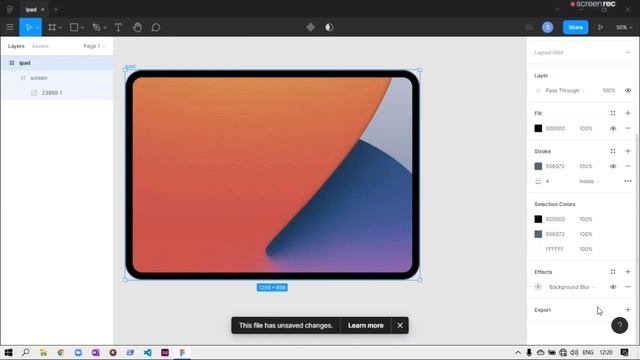
Task: Remove the Background Blur effect
Action: [628, 287]
